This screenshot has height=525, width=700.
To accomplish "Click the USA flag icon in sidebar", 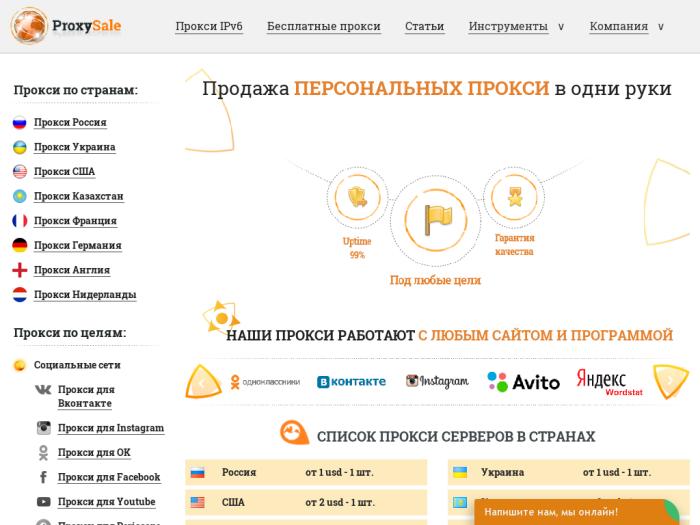I will tap(20, 171).
